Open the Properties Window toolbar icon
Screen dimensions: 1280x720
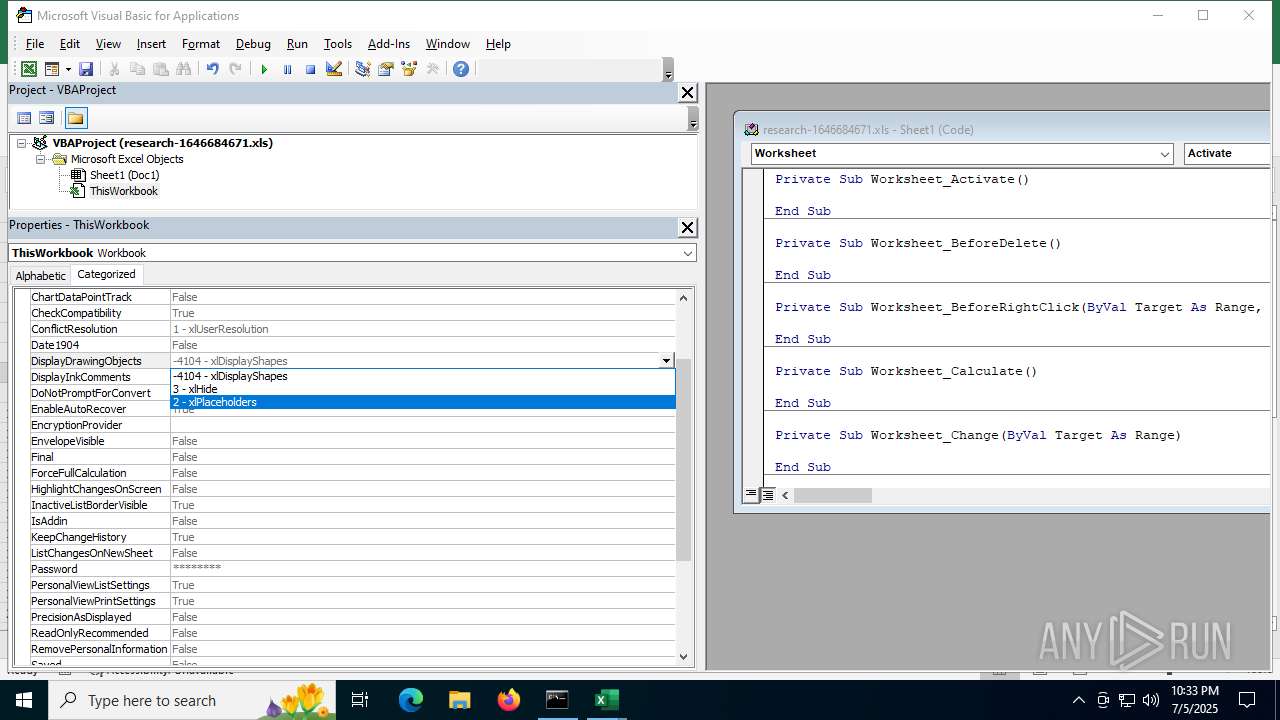[385, 69]
